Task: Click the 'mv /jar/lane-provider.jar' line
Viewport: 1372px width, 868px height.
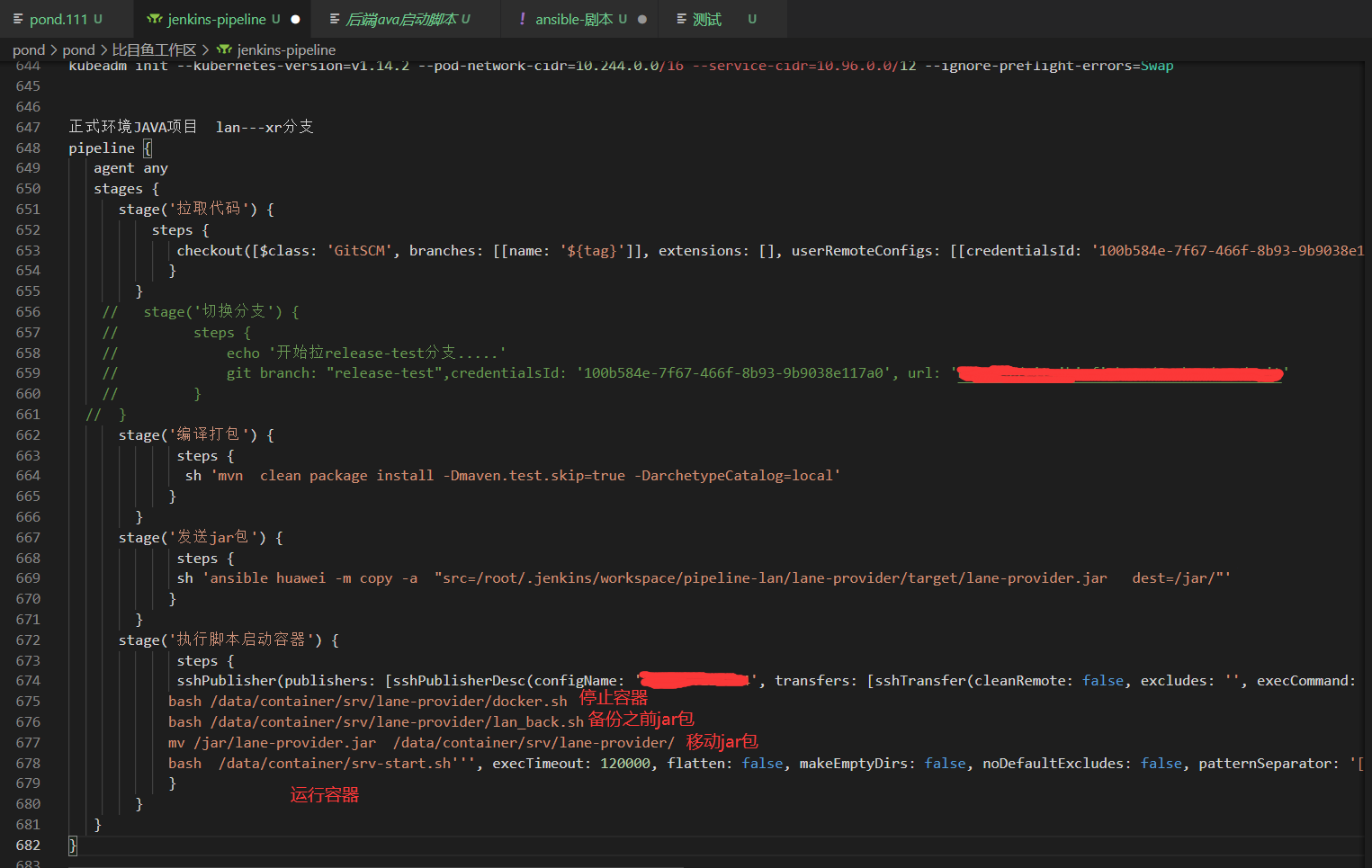Action: (x=421, y=742)
